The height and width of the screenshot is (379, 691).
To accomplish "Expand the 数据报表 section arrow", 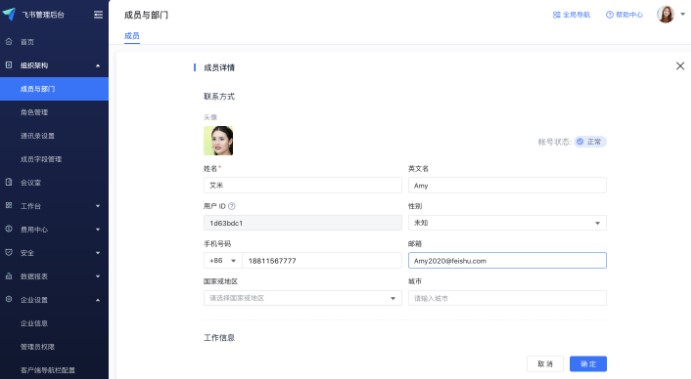I will [98, 276].
